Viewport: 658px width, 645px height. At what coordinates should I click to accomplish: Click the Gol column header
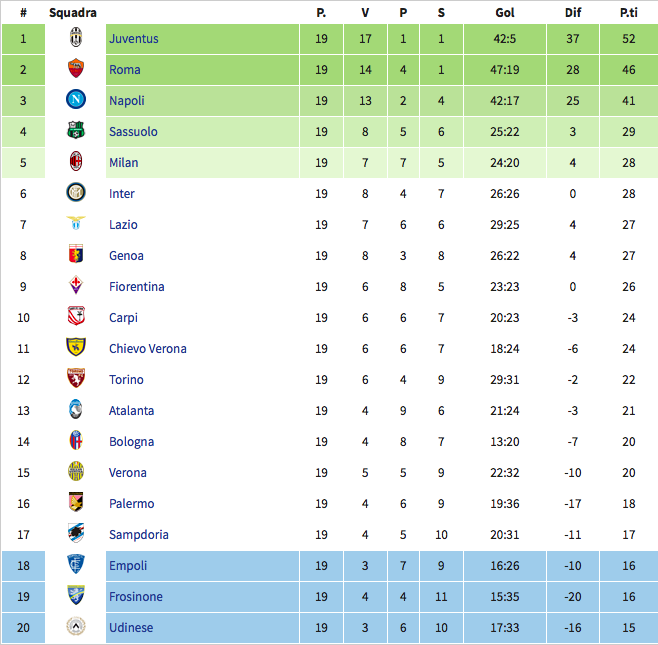505,13
